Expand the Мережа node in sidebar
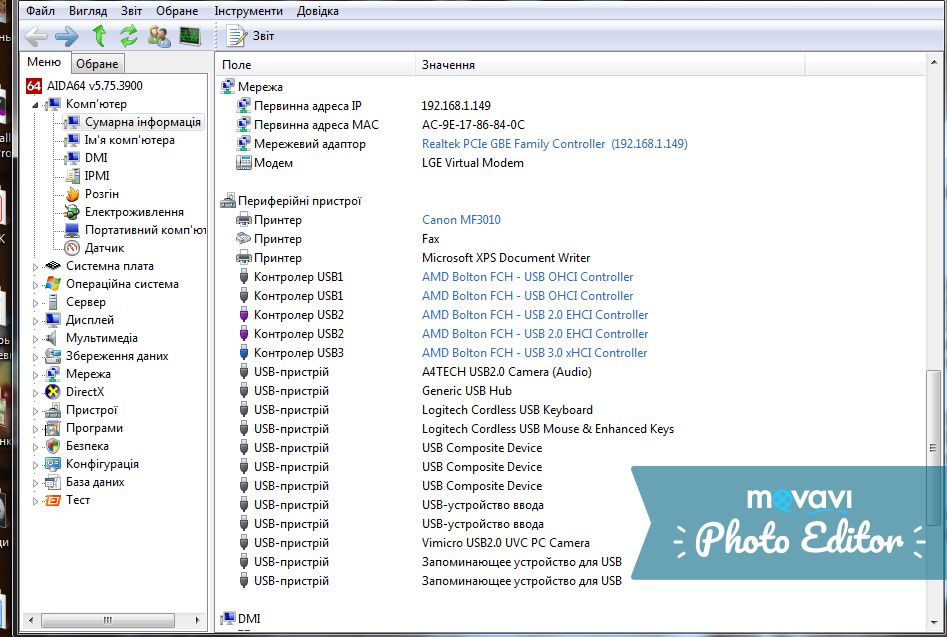947x637 pixels. pyautogui.click(x=35, y=375)
